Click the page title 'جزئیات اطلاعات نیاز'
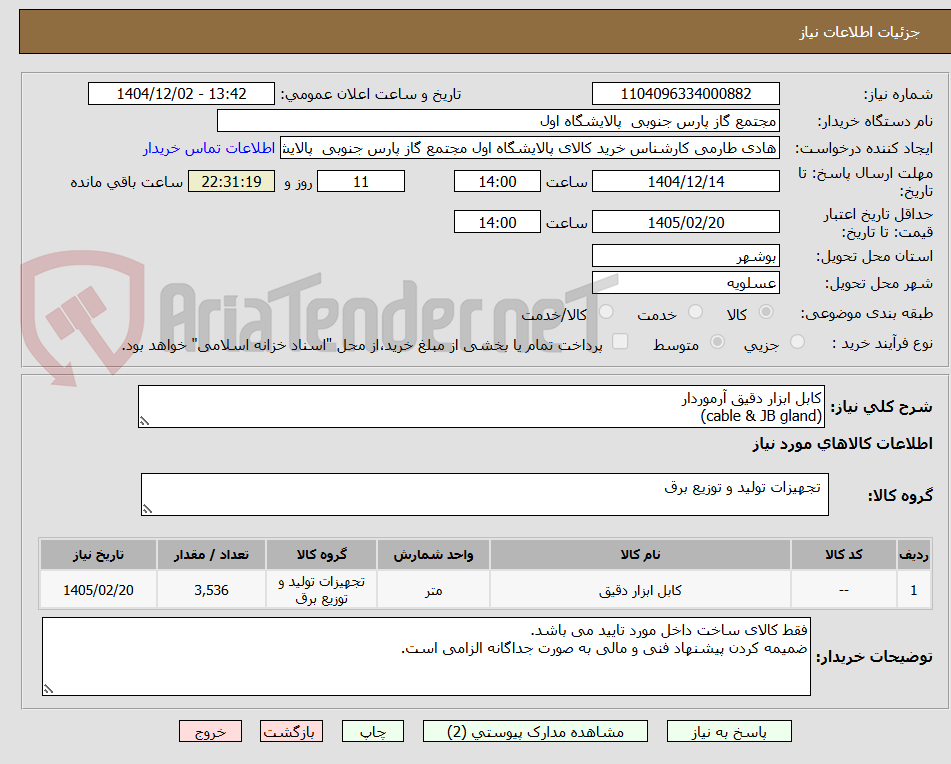951x764 pixels. pyautogui.click(x=859, y=32)
